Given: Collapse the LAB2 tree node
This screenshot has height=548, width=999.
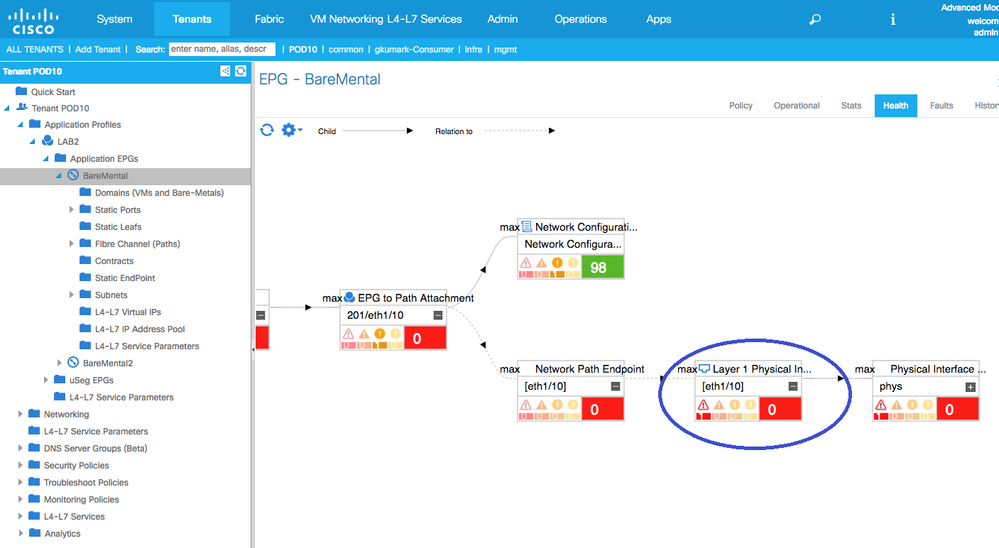Looking at the screenshot, I should pos(32,141).
